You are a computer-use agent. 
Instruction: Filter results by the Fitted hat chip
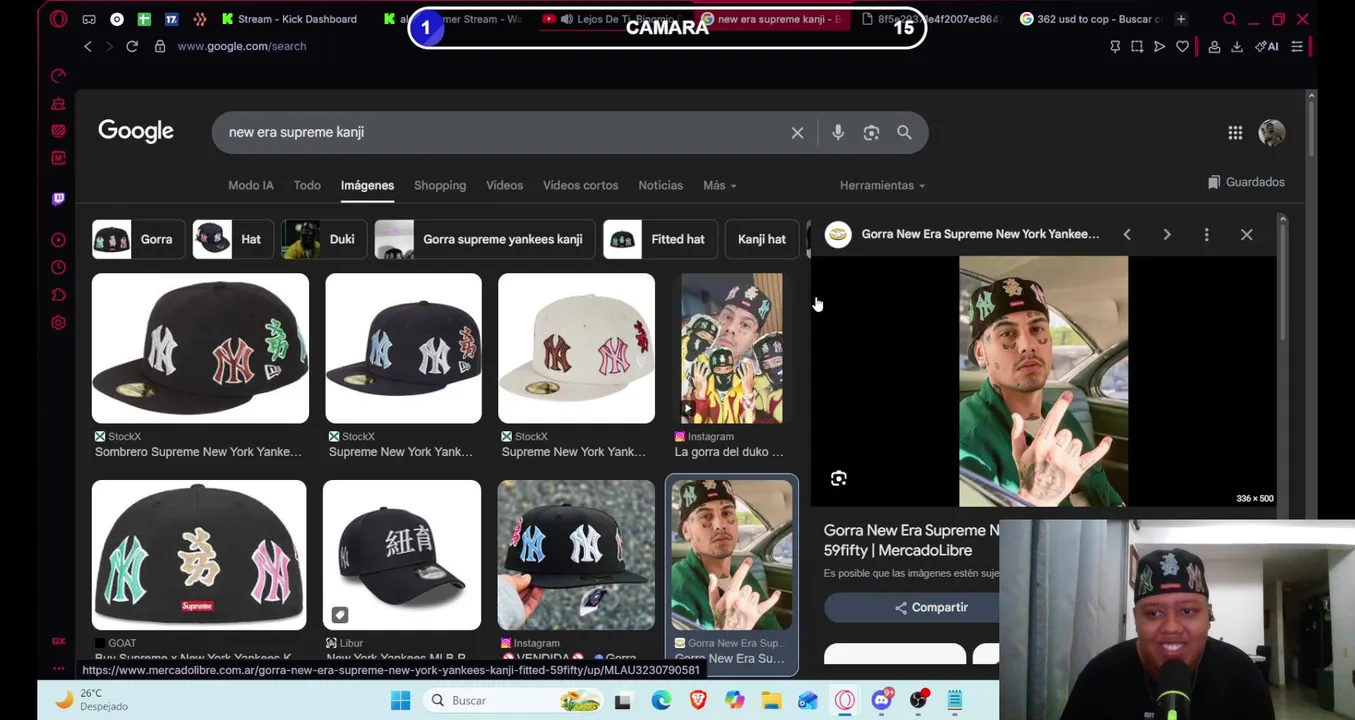pos(660,239)
